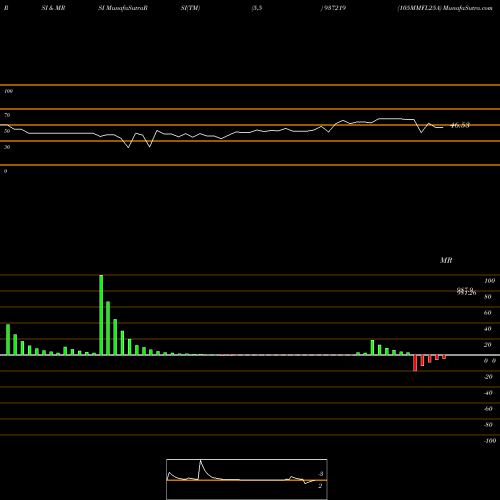
Task: Select the MR axis label -100
Action: tap(490, 441)
